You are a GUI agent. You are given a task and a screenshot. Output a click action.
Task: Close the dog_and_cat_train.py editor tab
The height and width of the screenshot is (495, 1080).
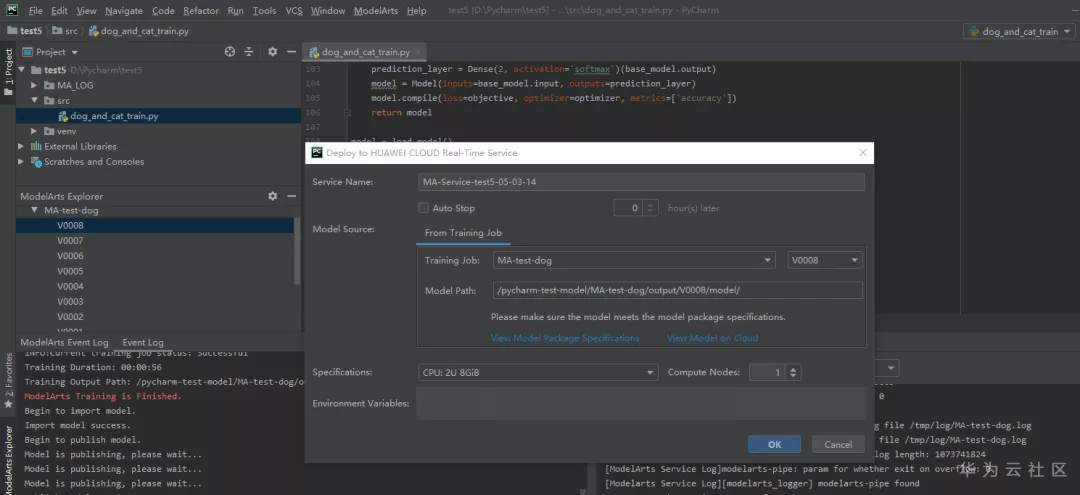pos(418,52)
